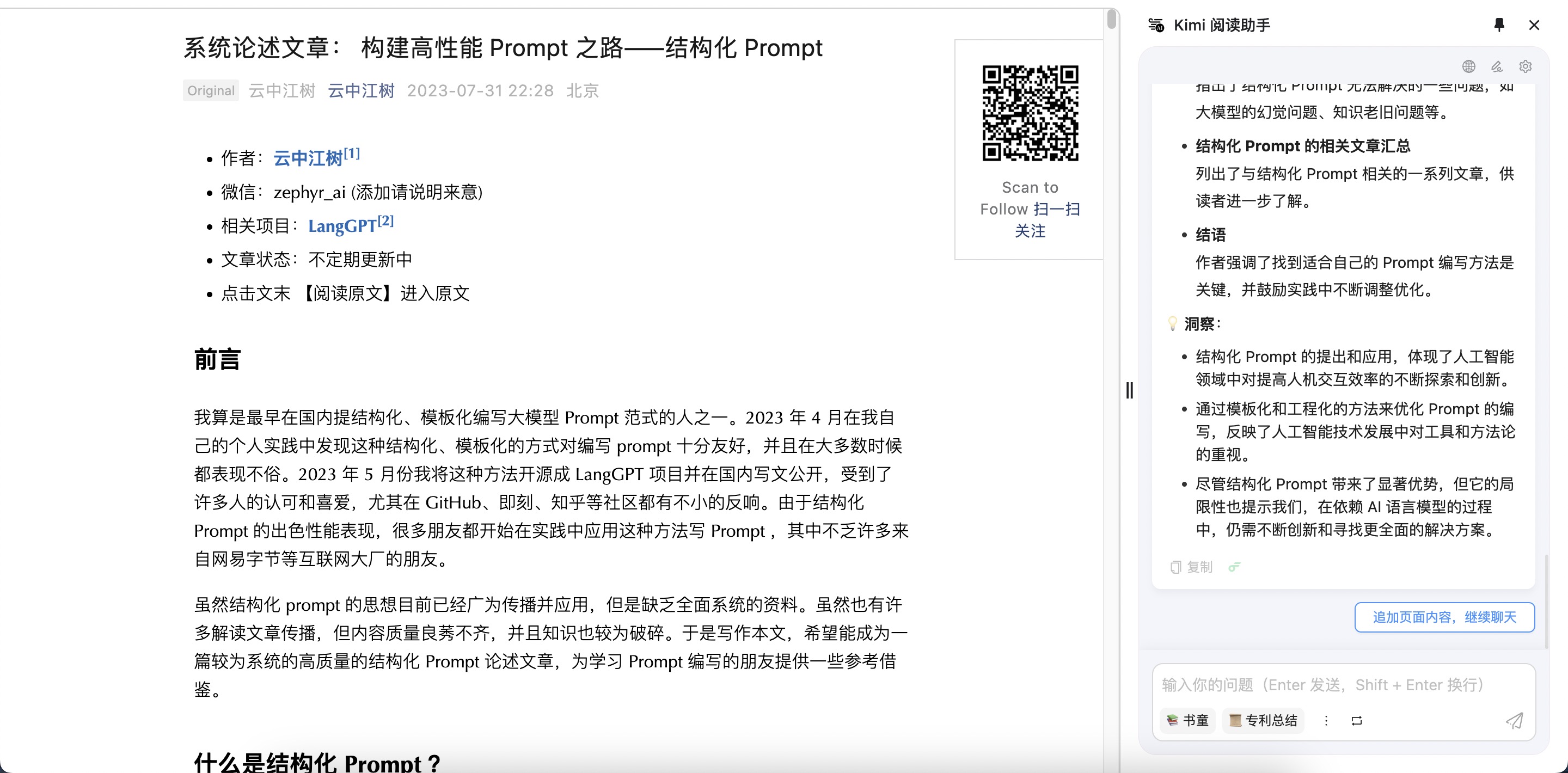Click the sidebar divider handle

[1130, 390]
